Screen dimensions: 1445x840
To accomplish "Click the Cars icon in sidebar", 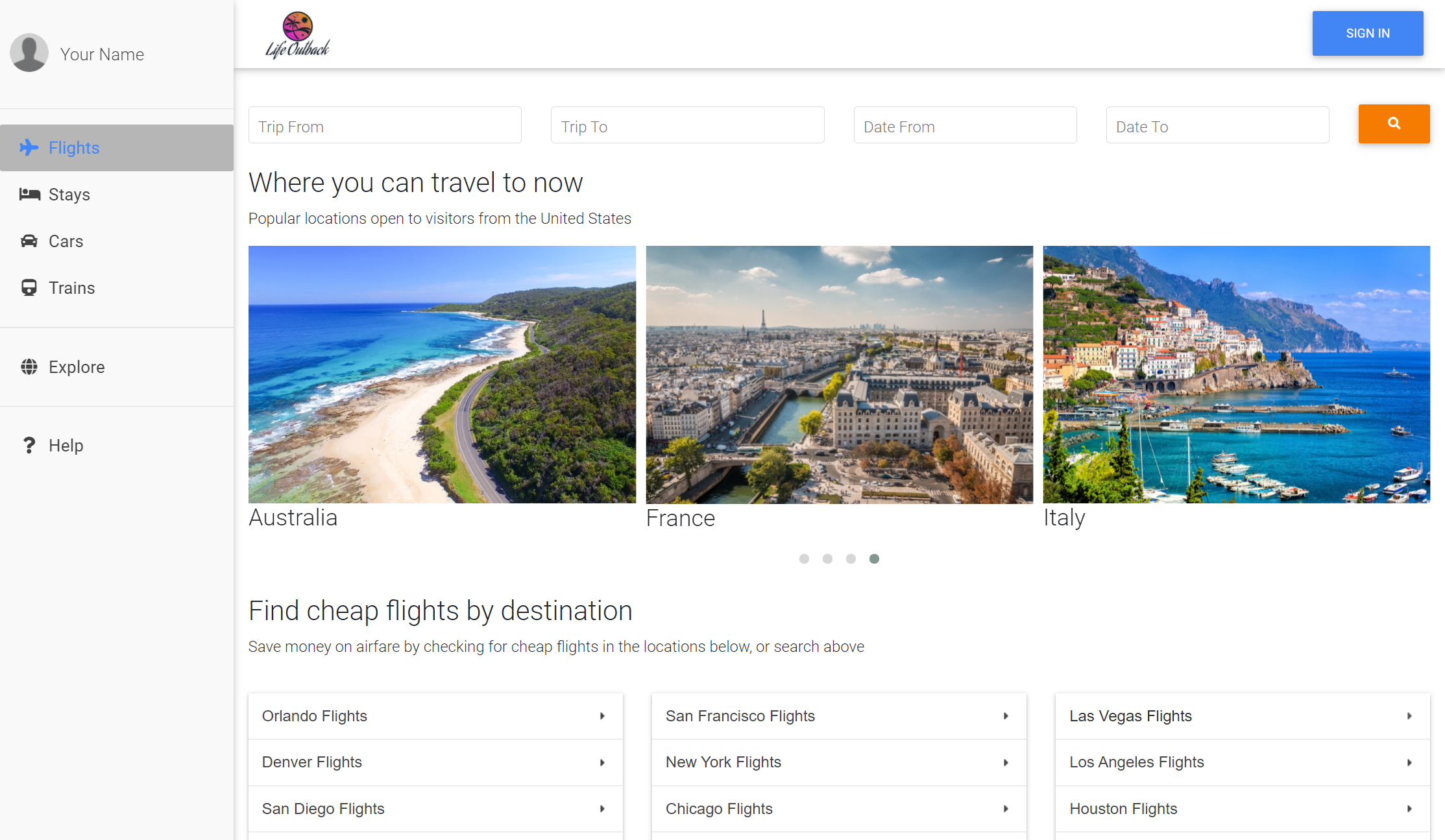I will [x=29, y=241].
